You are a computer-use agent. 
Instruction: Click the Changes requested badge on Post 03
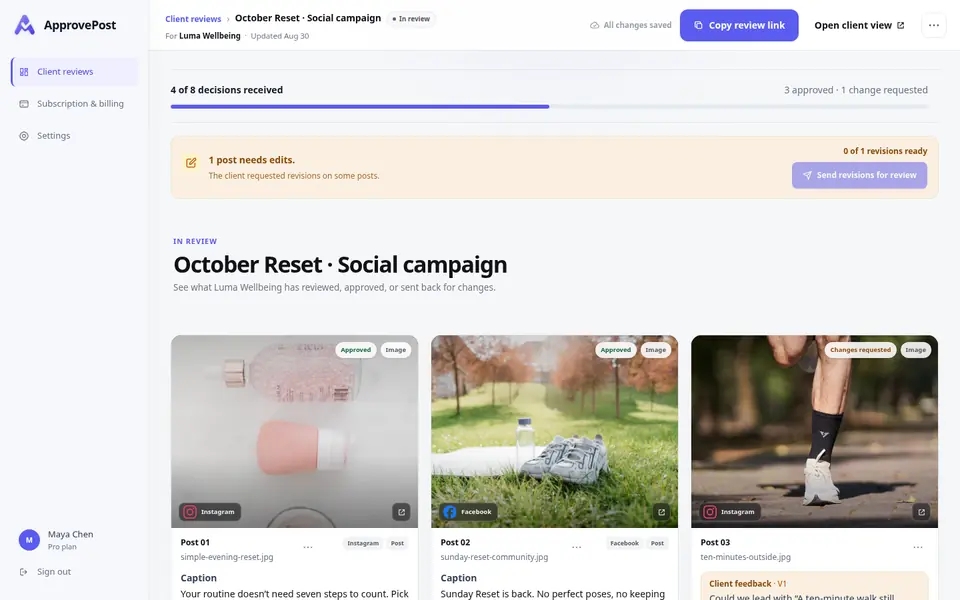(x=860, y=350)
